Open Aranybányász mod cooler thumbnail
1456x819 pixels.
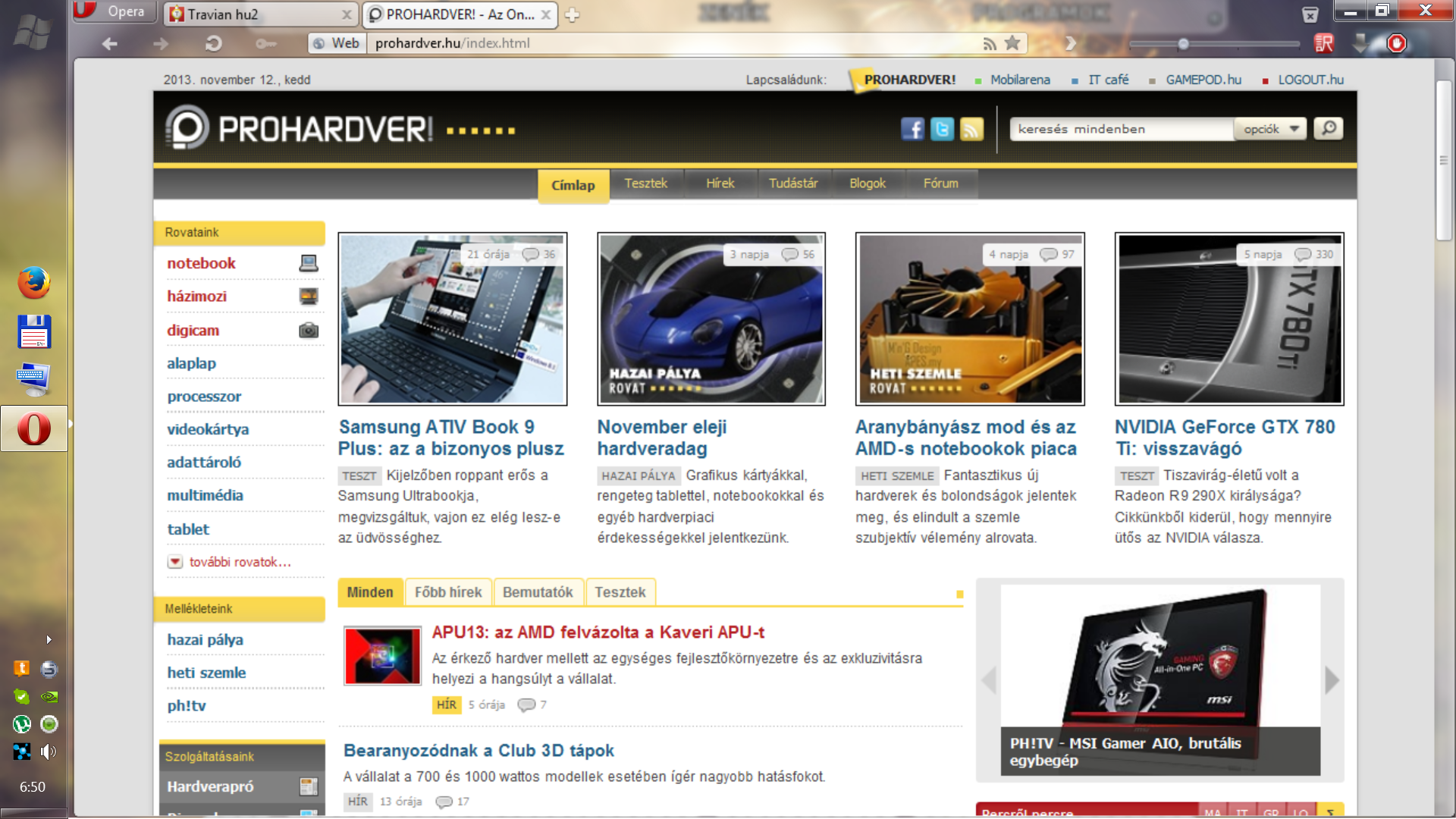click(970, 318)
